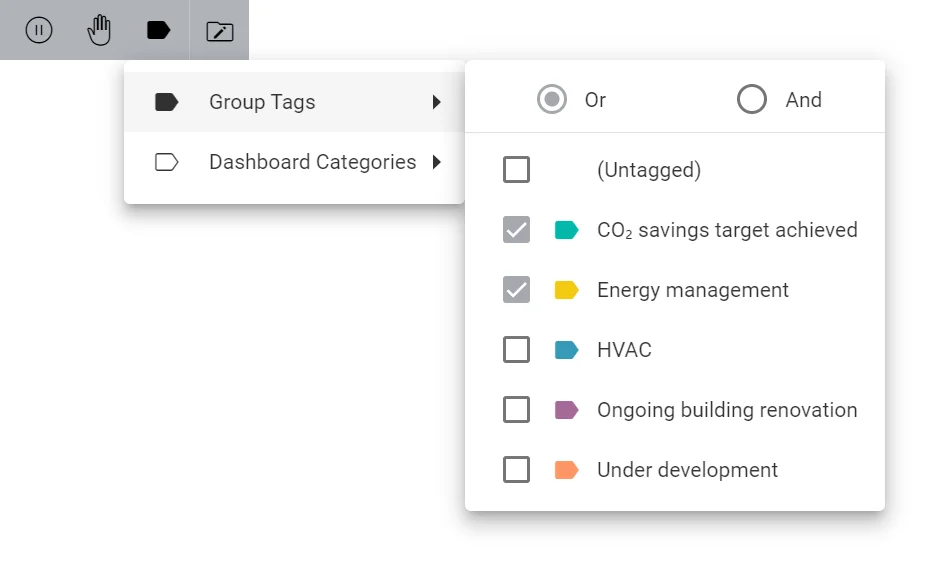Check the (Untagged) checkbox

(x=517, y=170)
